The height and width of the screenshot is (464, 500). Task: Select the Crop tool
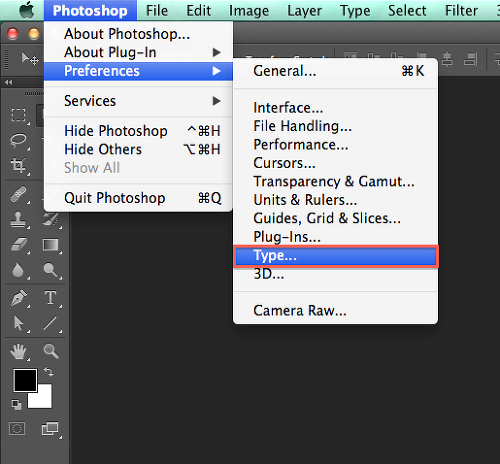coord(18,165)
